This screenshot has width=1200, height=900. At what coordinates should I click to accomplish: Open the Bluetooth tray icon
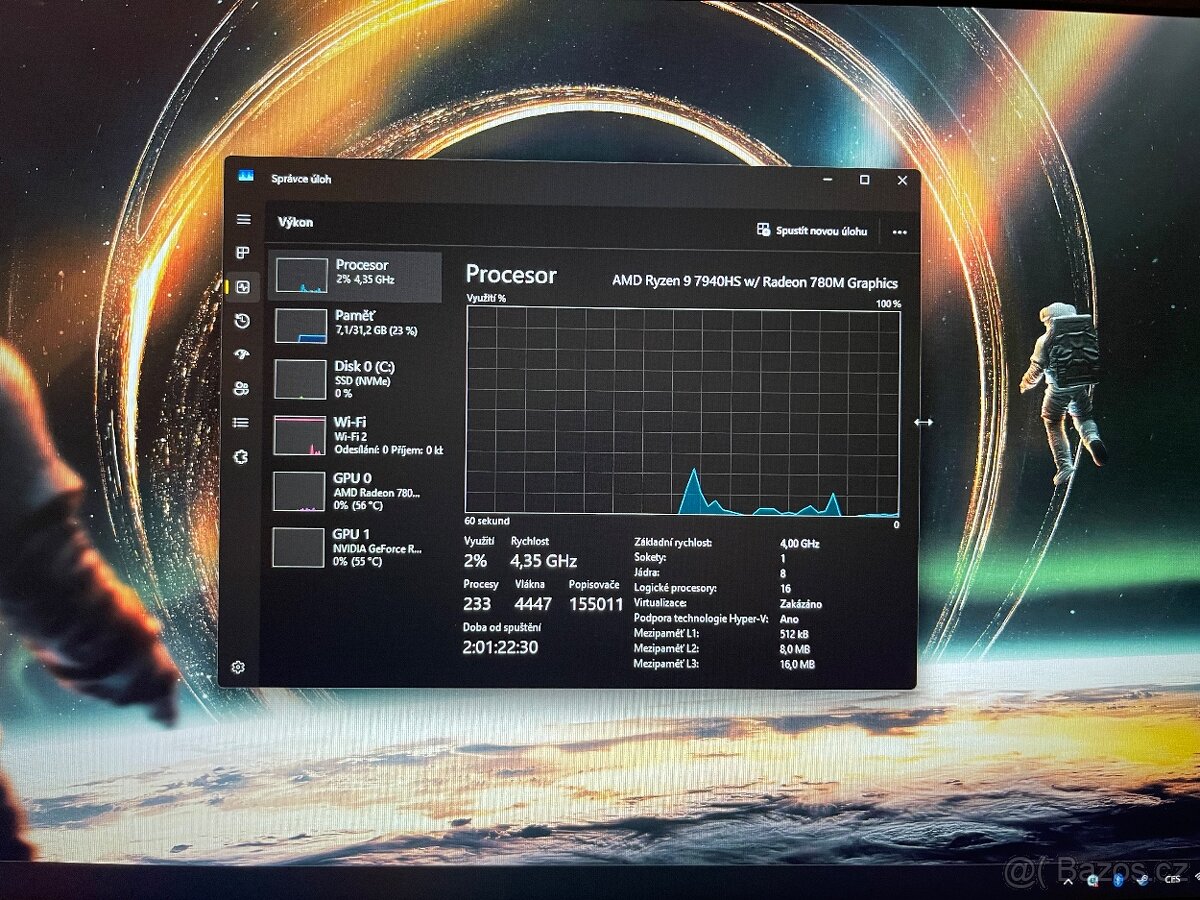(1118, 880)
